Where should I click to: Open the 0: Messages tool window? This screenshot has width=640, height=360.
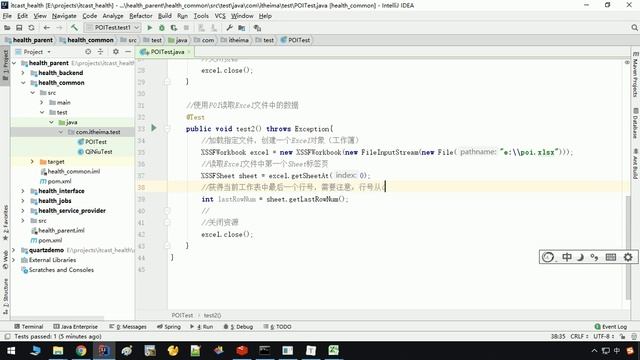[x=128, y=327]
